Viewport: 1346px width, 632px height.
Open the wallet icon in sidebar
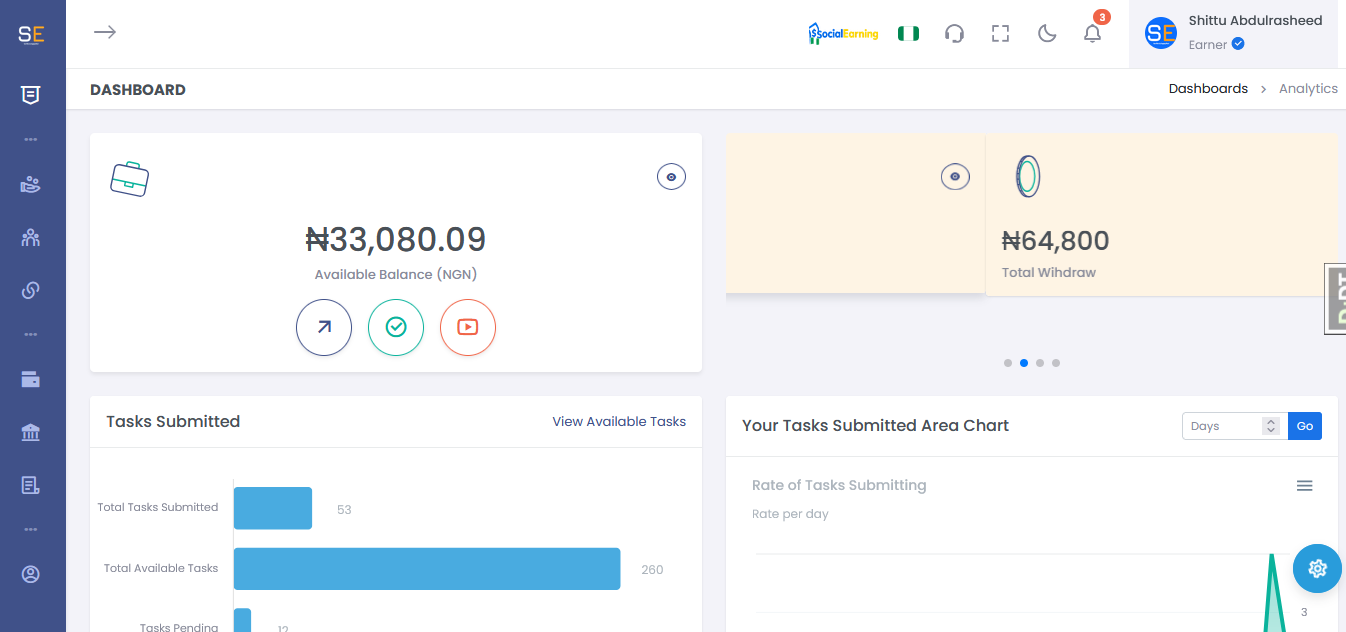pos(30,379)
